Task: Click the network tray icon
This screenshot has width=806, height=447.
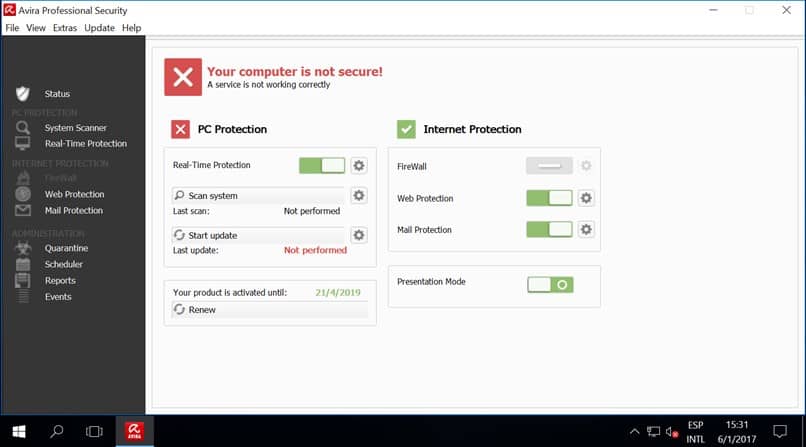Action: pyautogui.click(x=653, y=432)
